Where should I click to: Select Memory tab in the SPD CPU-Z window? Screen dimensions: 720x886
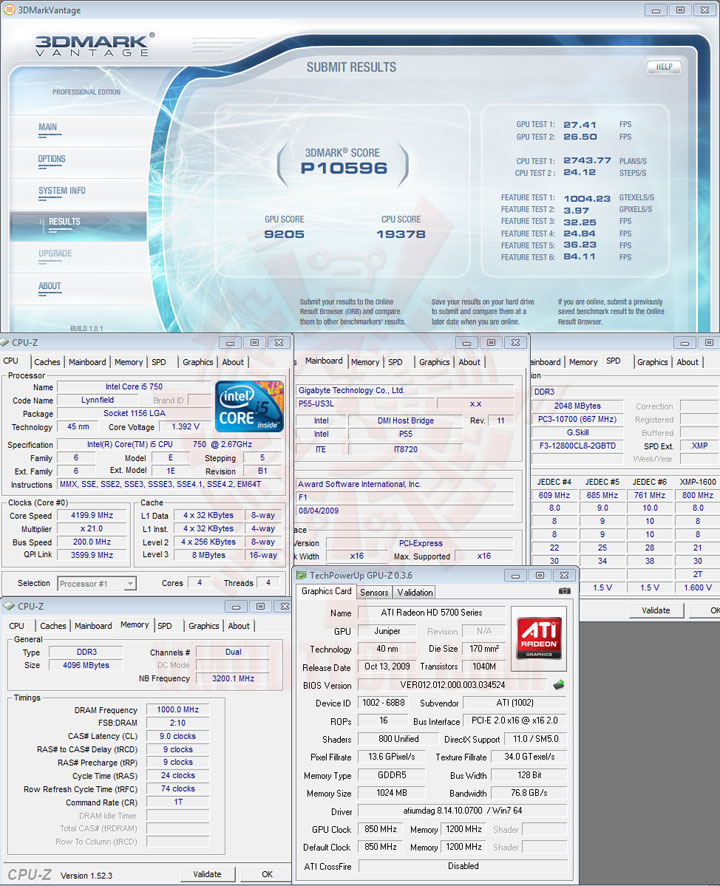[x=583, y=362]
